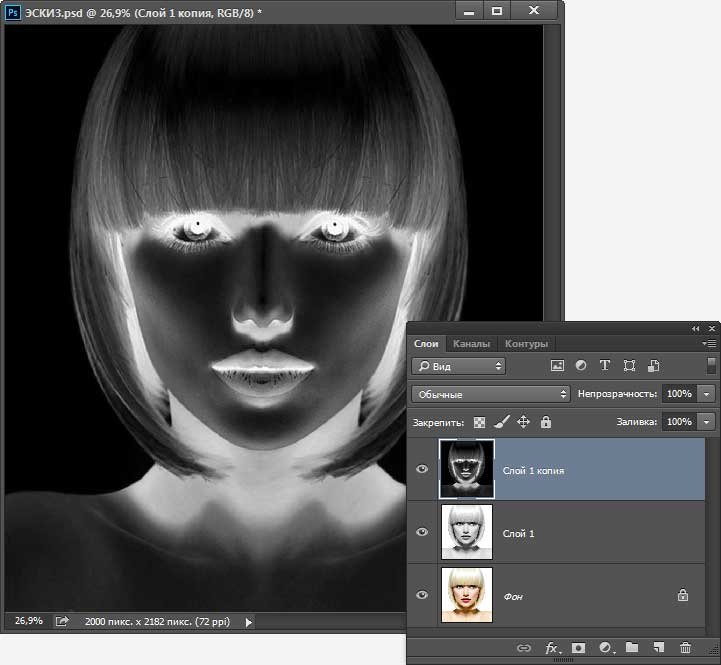Screen dimensions: 721x665
Task: Lock layer position icon
Action: click(x=523, y=422)
